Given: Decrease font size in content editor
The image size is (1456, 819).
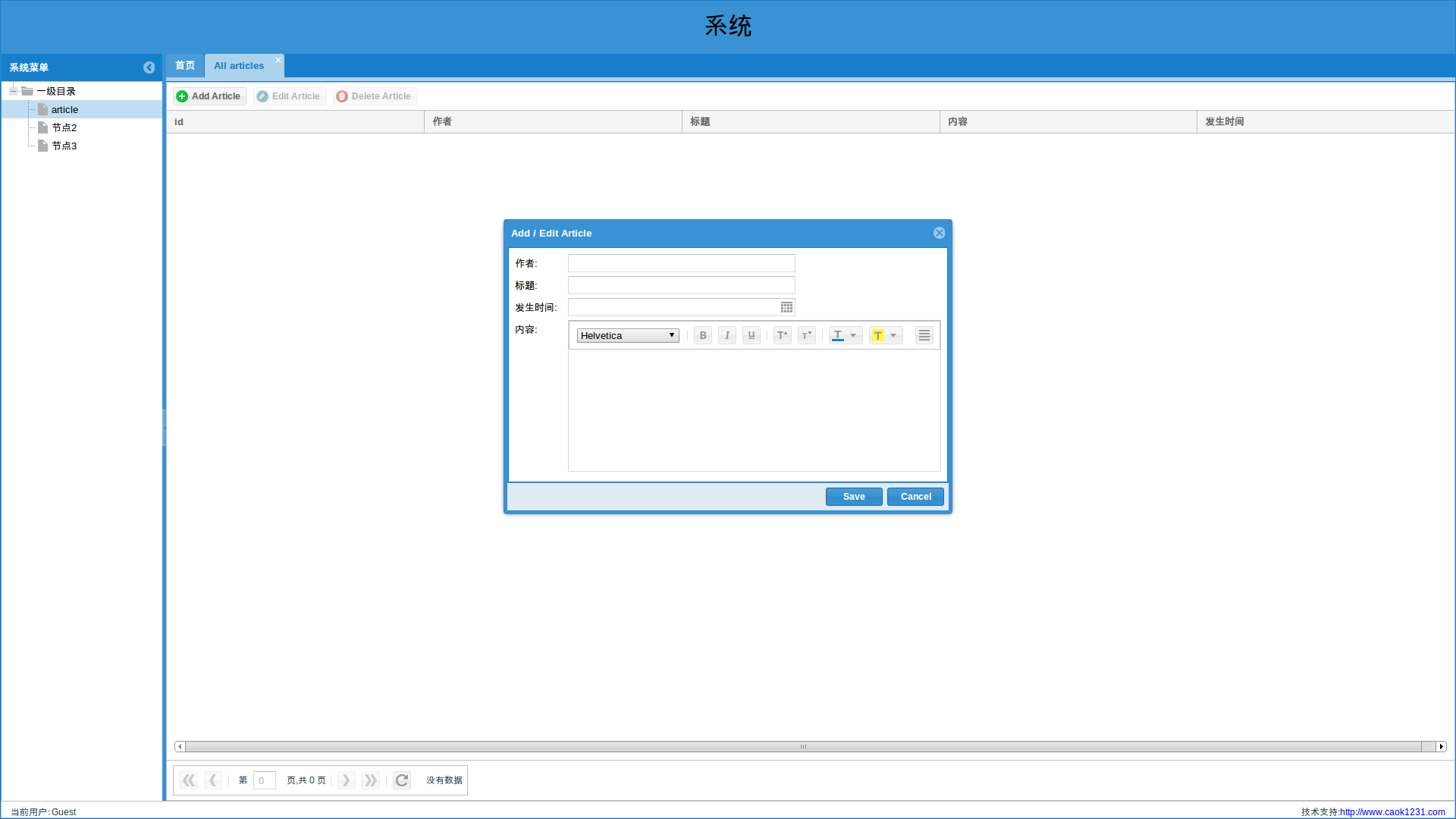Looking at the screenshot, I should pyautogui.click(x=807, y=335).
